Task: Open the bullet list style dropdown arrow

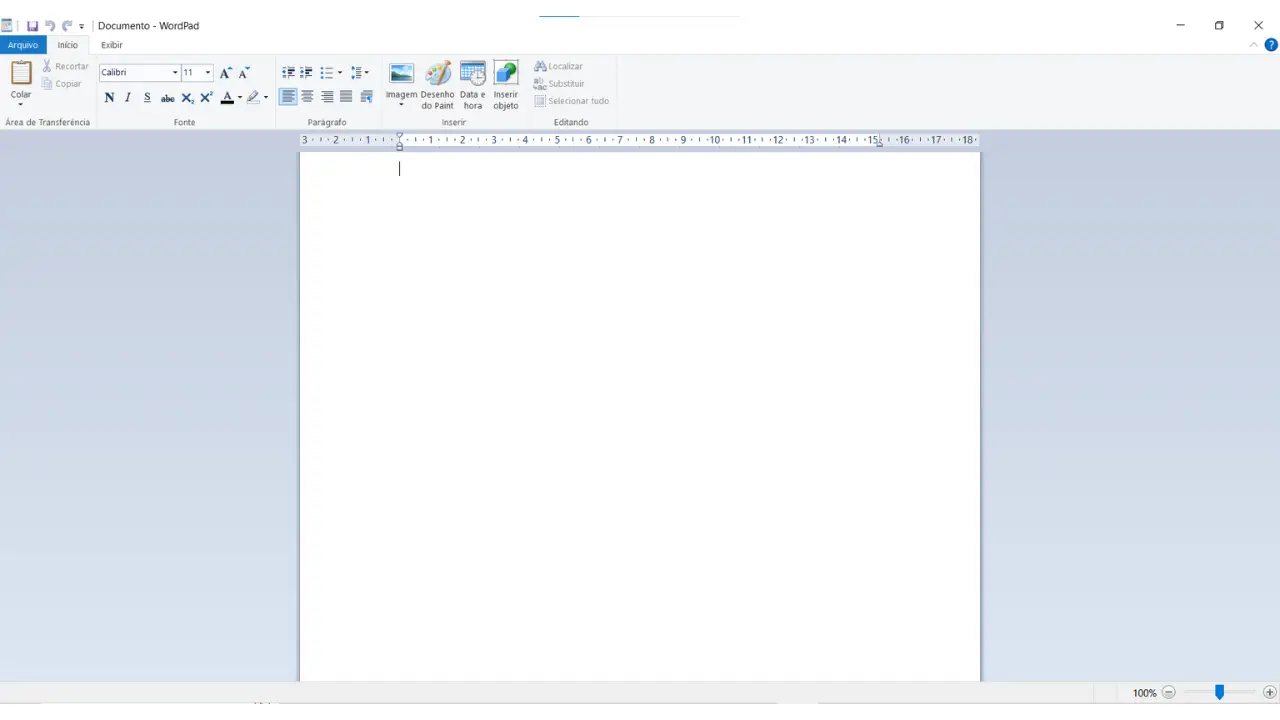Action: click(x=340, y=73)
